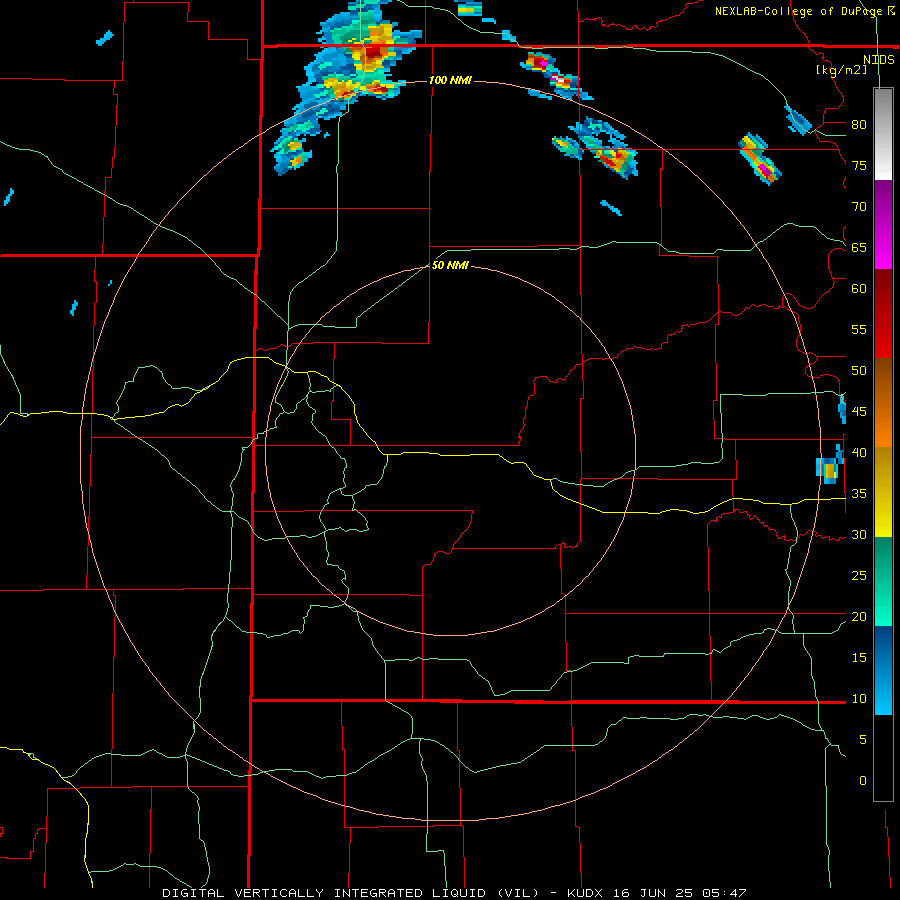This screenshot has width=900, height=900.
Task: Select the brown-orange segment of color bar
Action: pyautogui.click(x=883, y=403)
